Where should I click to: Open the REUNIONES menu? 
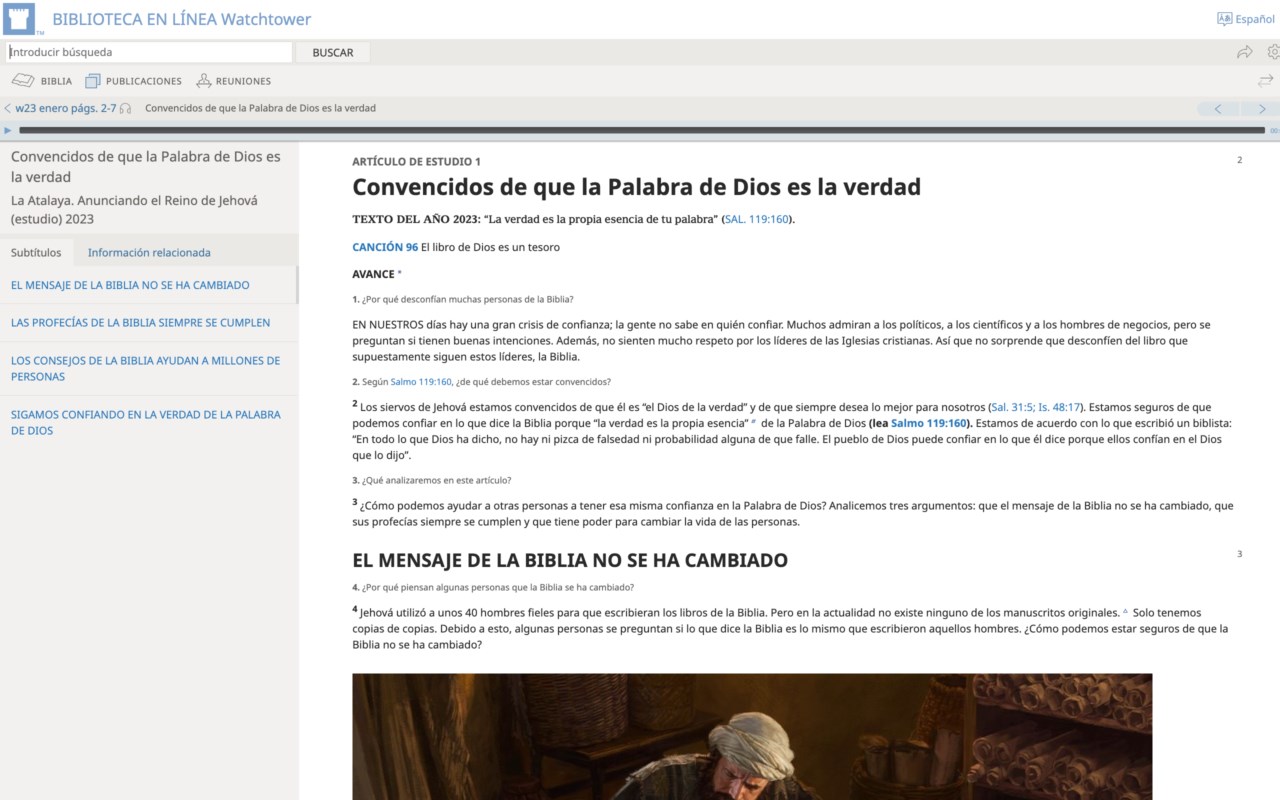pyautogui.click(x=233, y=81)
